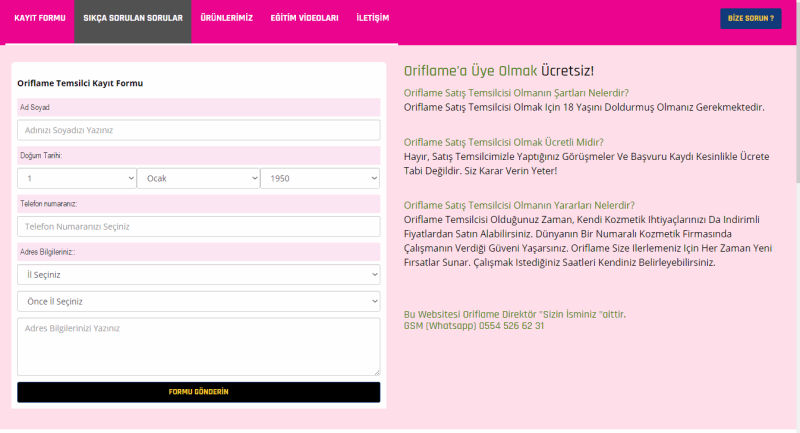Click the Siz Karar Verin Yeter text
This screenshot has width=800, height=433.
coord(511,171)
